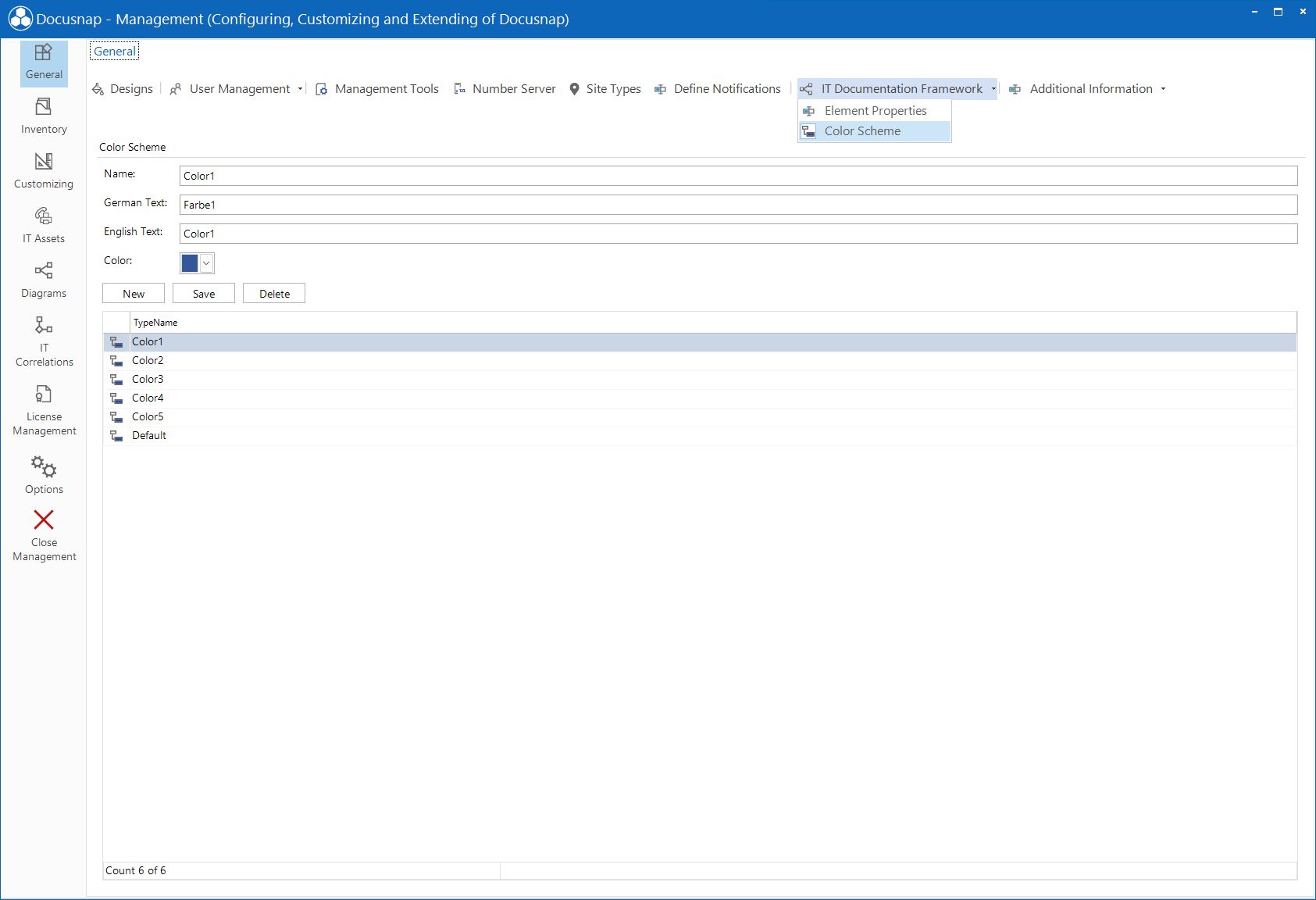Image resolution: width=1316 pixels, height=900 pixels.
Task: Go to Customizing in the sidebar
Action: point(44,171)
